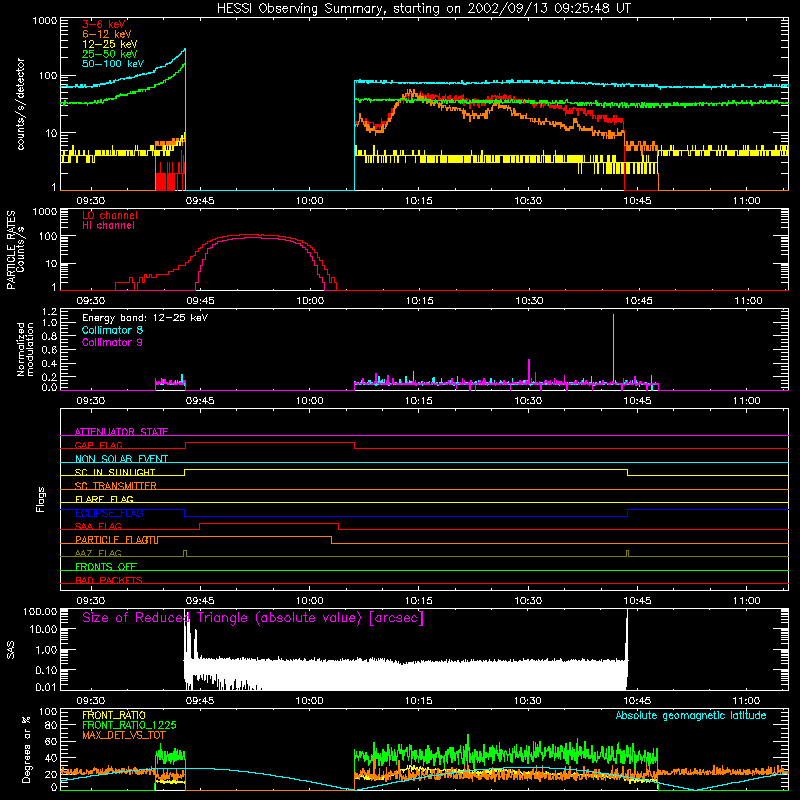
Task: Select the NON_SOLAR_EVENT flag label
Action: click(121, 459)
